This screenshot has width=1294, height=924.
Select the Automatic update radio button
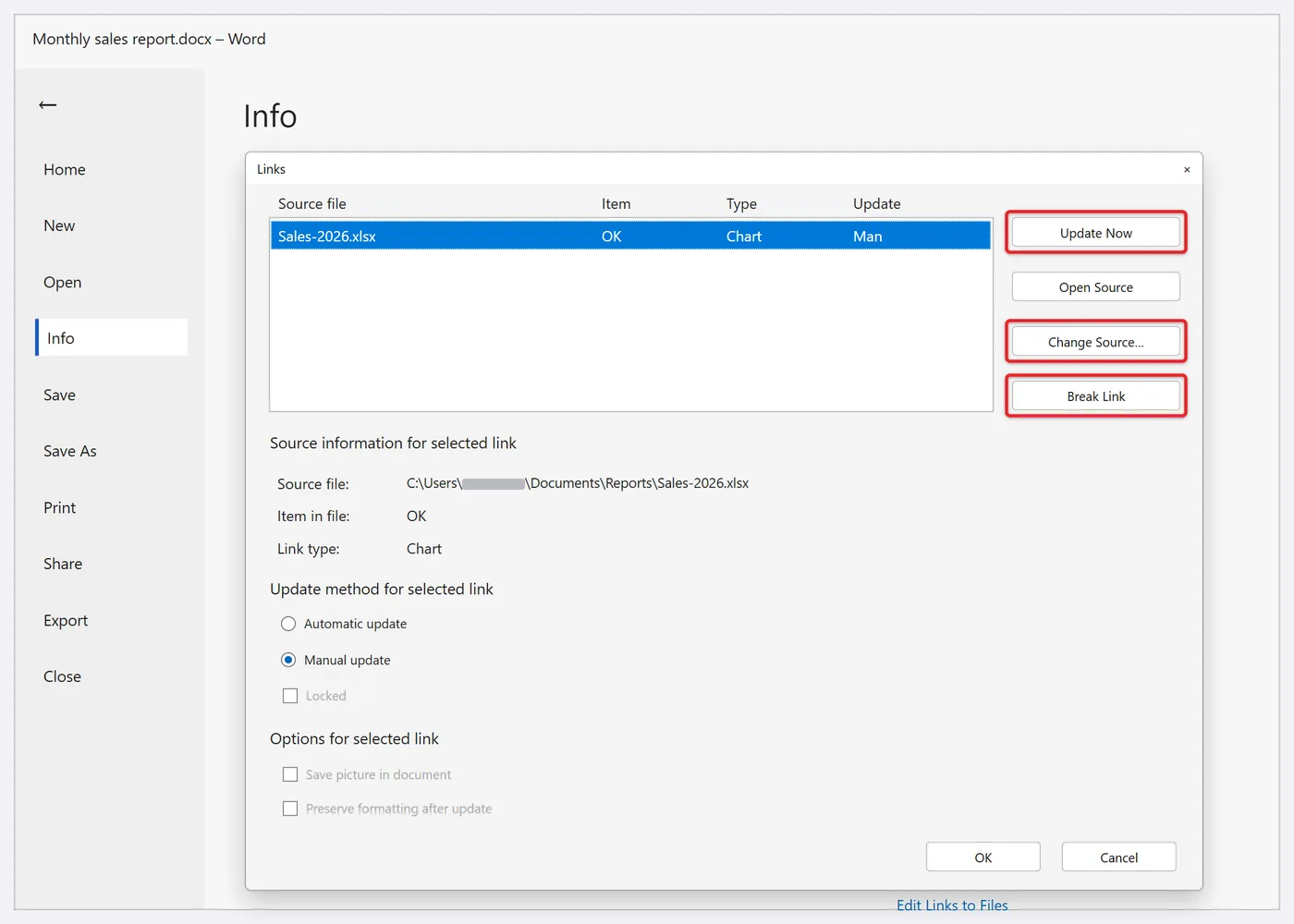click(x=288, y=624)
